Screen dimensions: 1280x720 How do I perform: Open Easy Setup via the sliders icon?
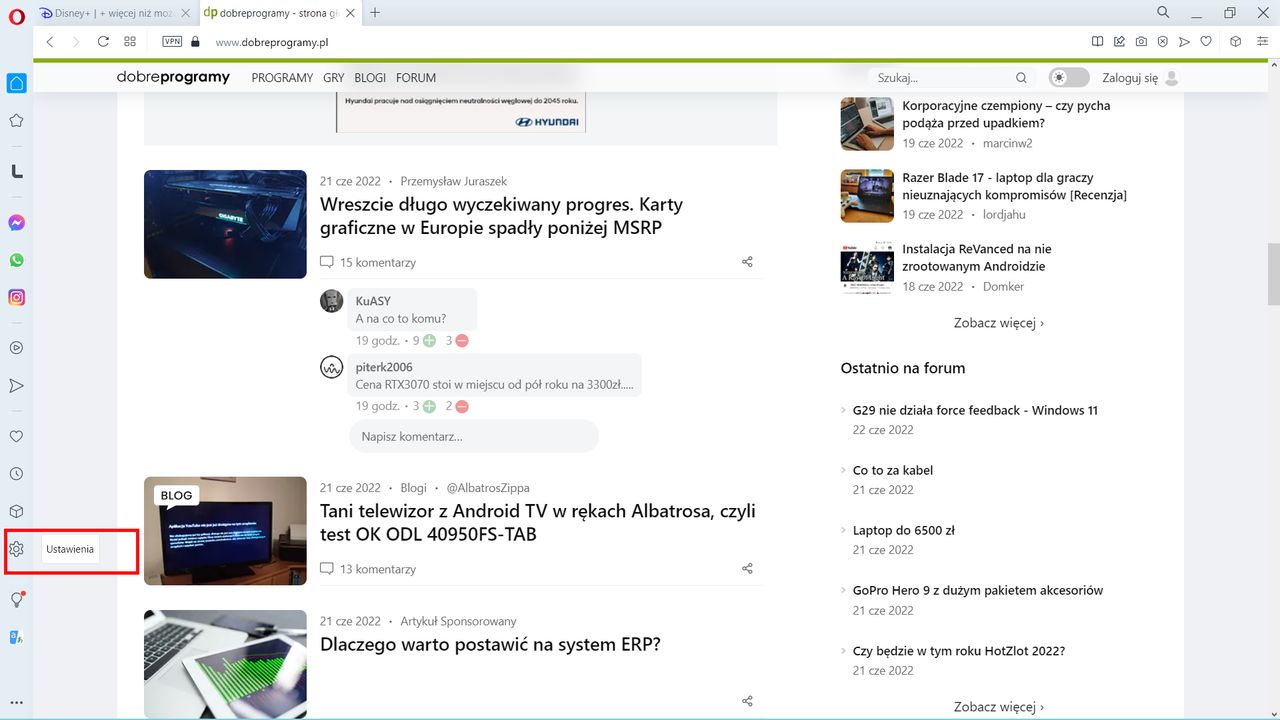pyautogui.click(x=1262, y=41)
